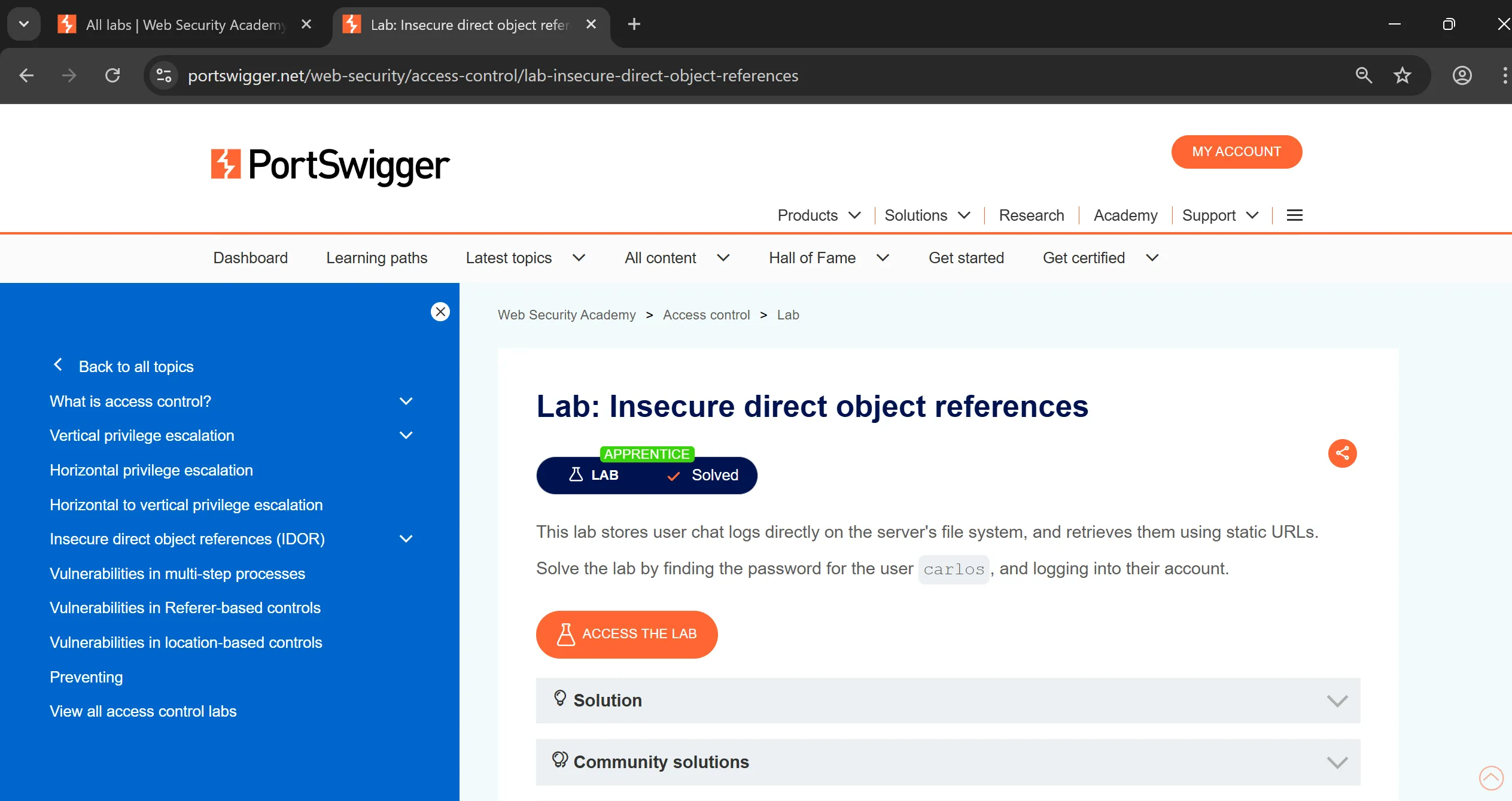The image size is (1512, 801).
Task: Expand the Solution section
Action: click(948, 701)
